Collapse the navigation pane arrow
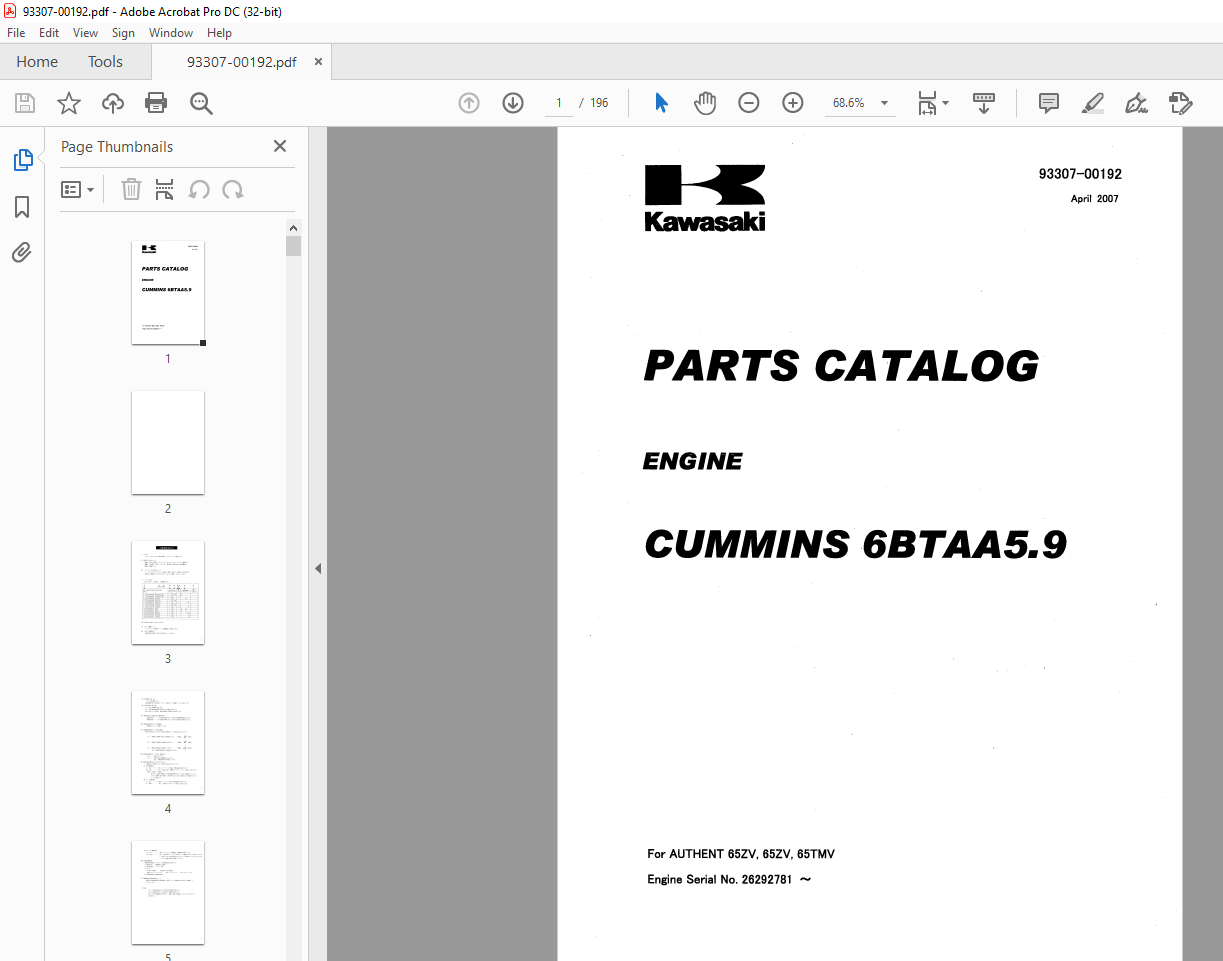Viewport: 1223px width, 961px height. (x=318, y=568)
